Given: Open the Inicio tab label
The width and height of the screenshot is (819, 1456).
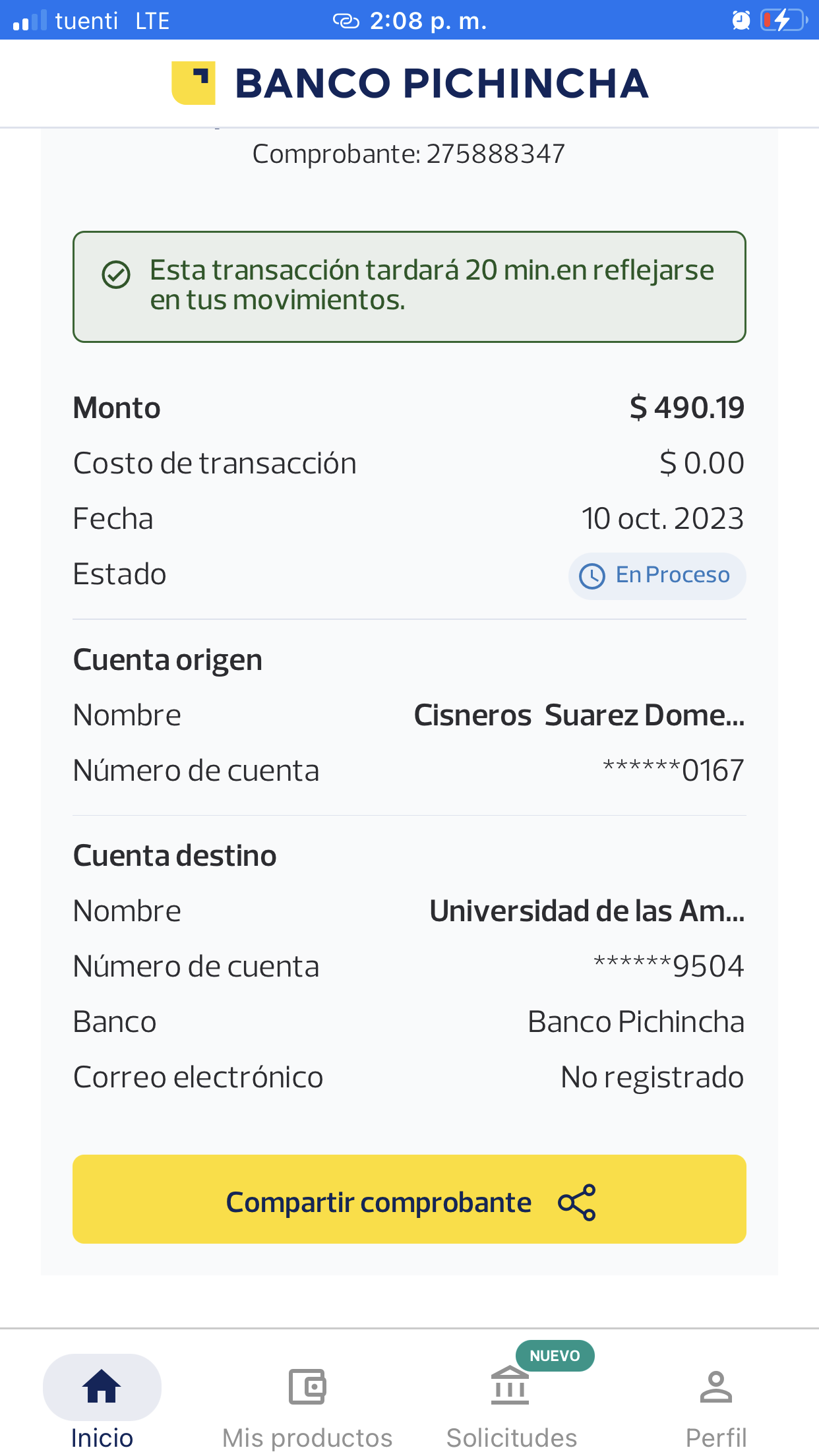Looking at the screenshot, I should pyautogui.click(x=102, y=1438).
